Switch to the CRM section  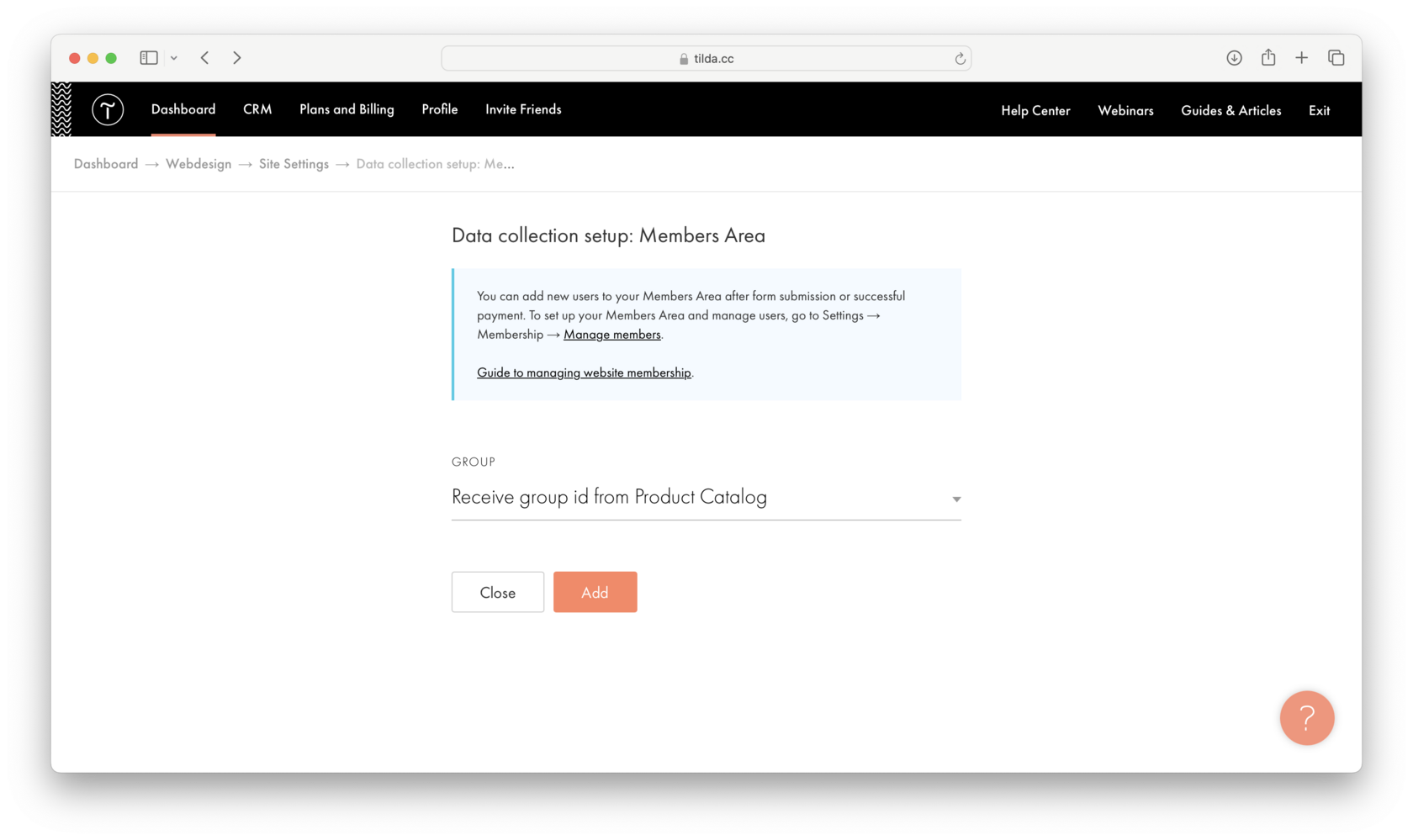tap(257, 109)
